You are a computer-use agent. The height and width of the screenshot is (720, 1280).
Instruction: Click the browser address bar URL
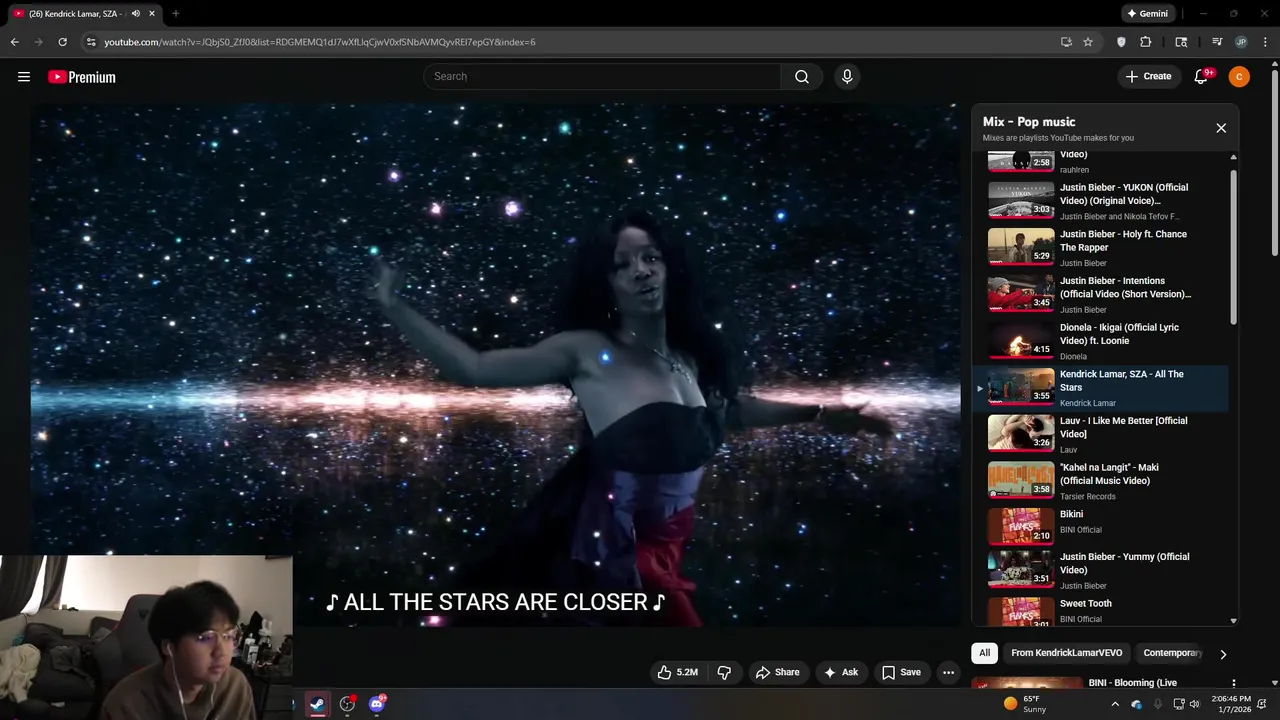coord(320,42)
